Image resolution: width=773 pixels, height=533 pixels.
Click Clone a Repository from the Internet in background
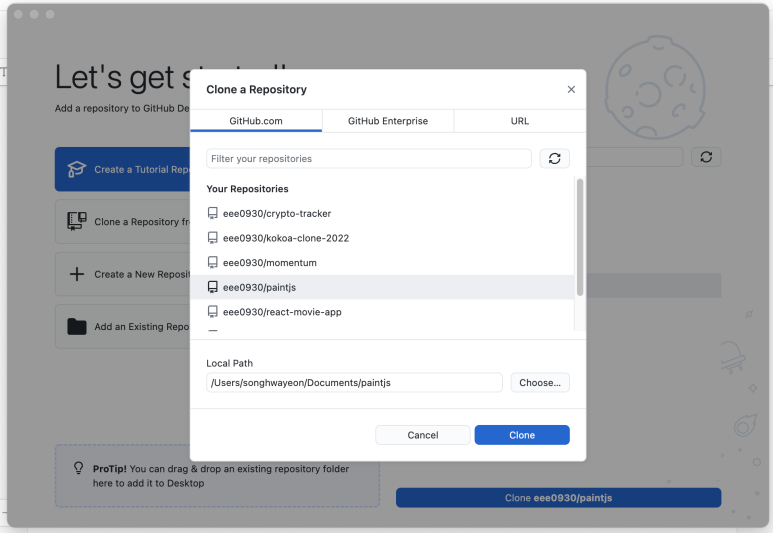click(x=122, y=222)
